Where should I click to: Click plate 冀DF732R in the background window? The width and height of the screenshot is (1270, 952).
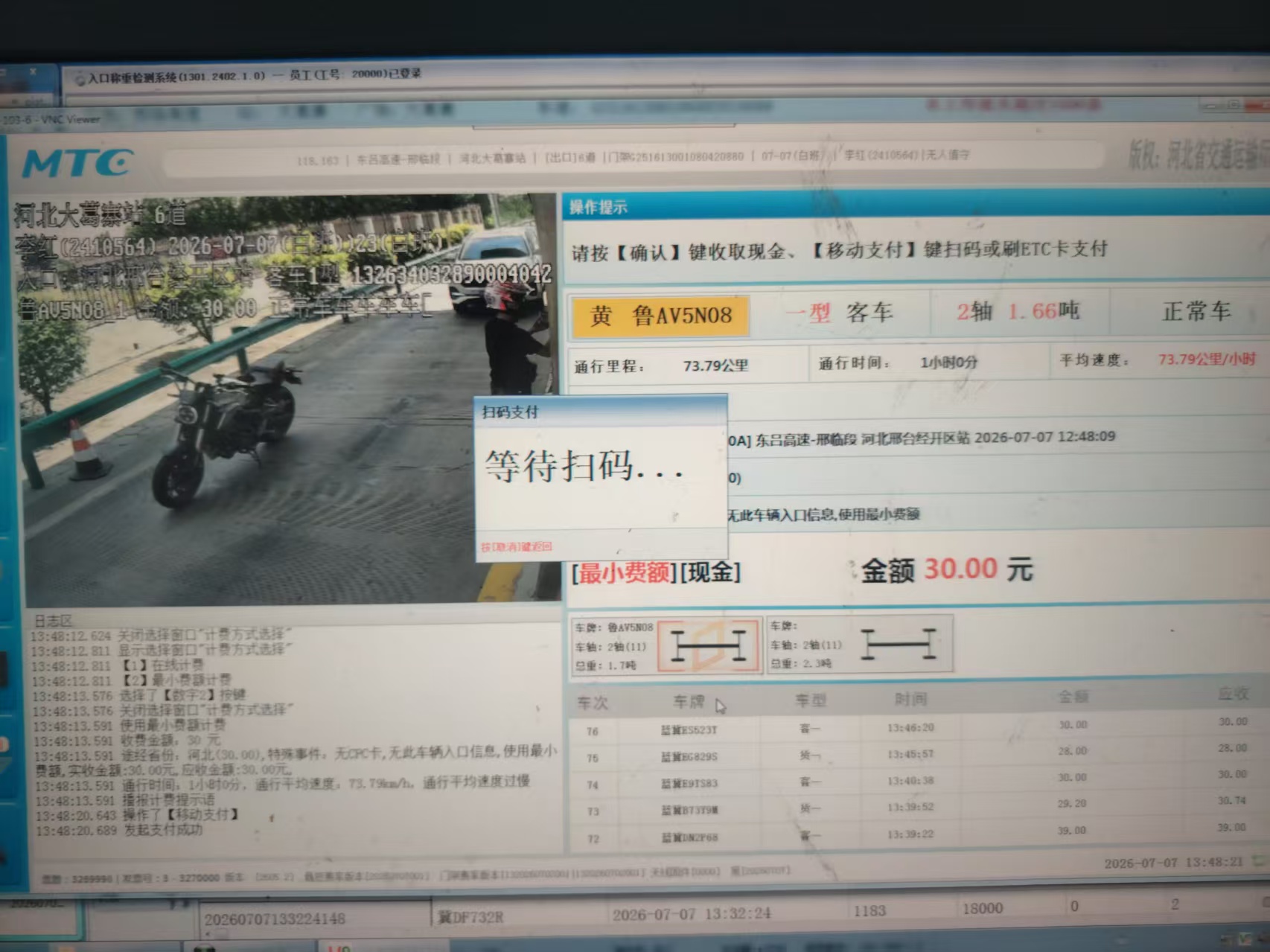[x=470, y=917]
